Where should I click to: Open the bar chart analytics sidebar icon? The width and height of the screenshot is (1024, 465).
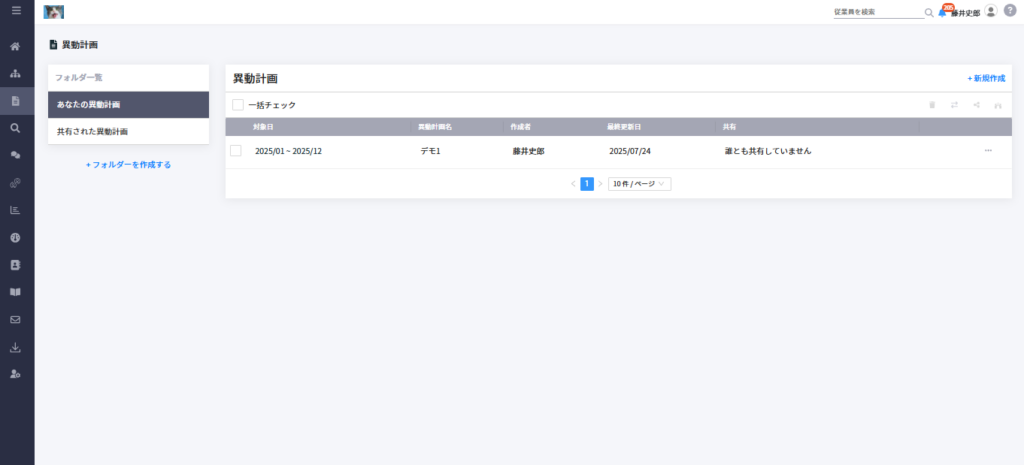click(x=16, y=210)
